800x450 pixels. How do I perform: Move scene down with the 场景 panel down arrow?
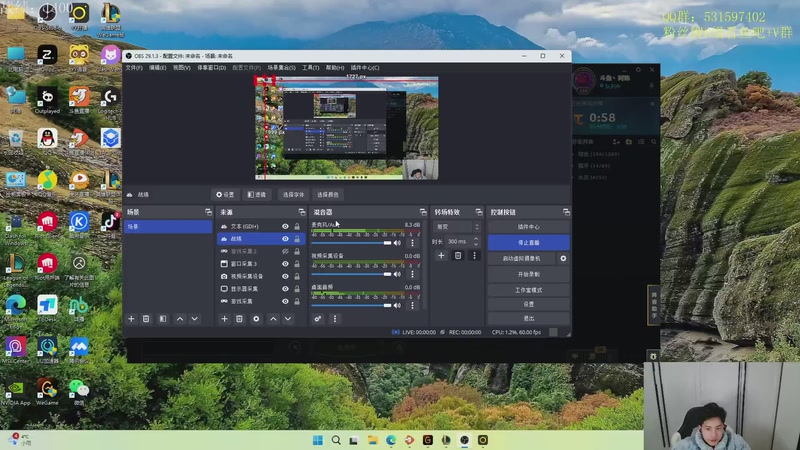coord(194,319)
